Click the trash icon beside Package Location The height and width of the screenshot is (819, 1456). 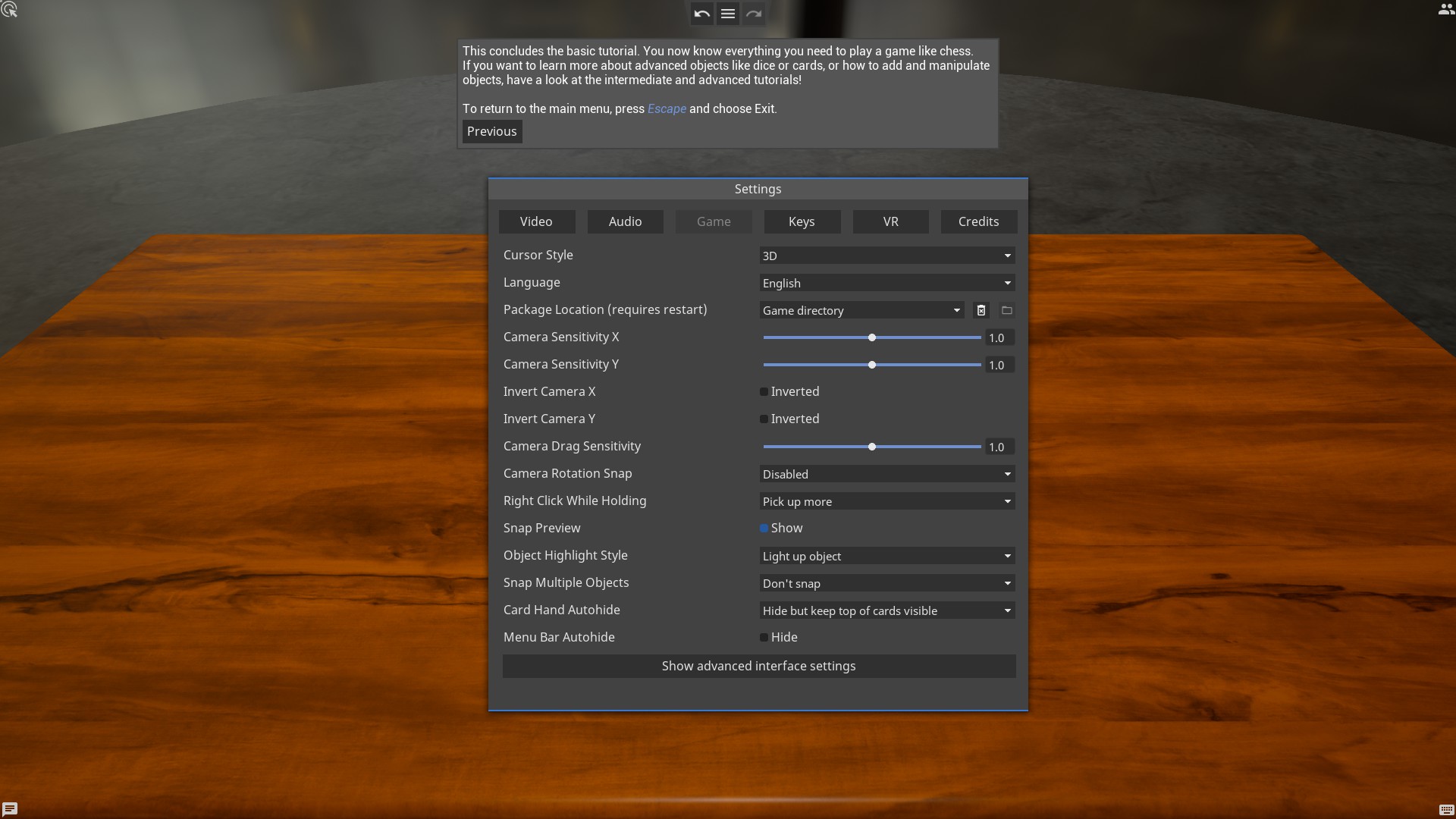point(981,310)
